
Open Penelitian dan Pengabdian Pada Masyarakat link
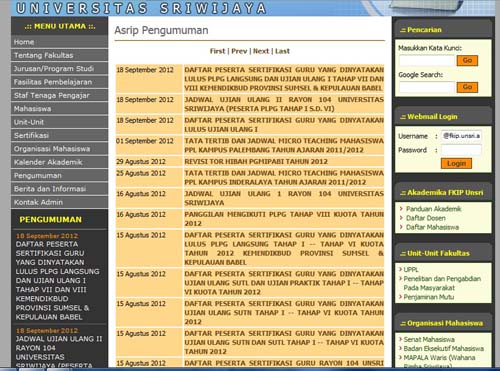[442, 283]
